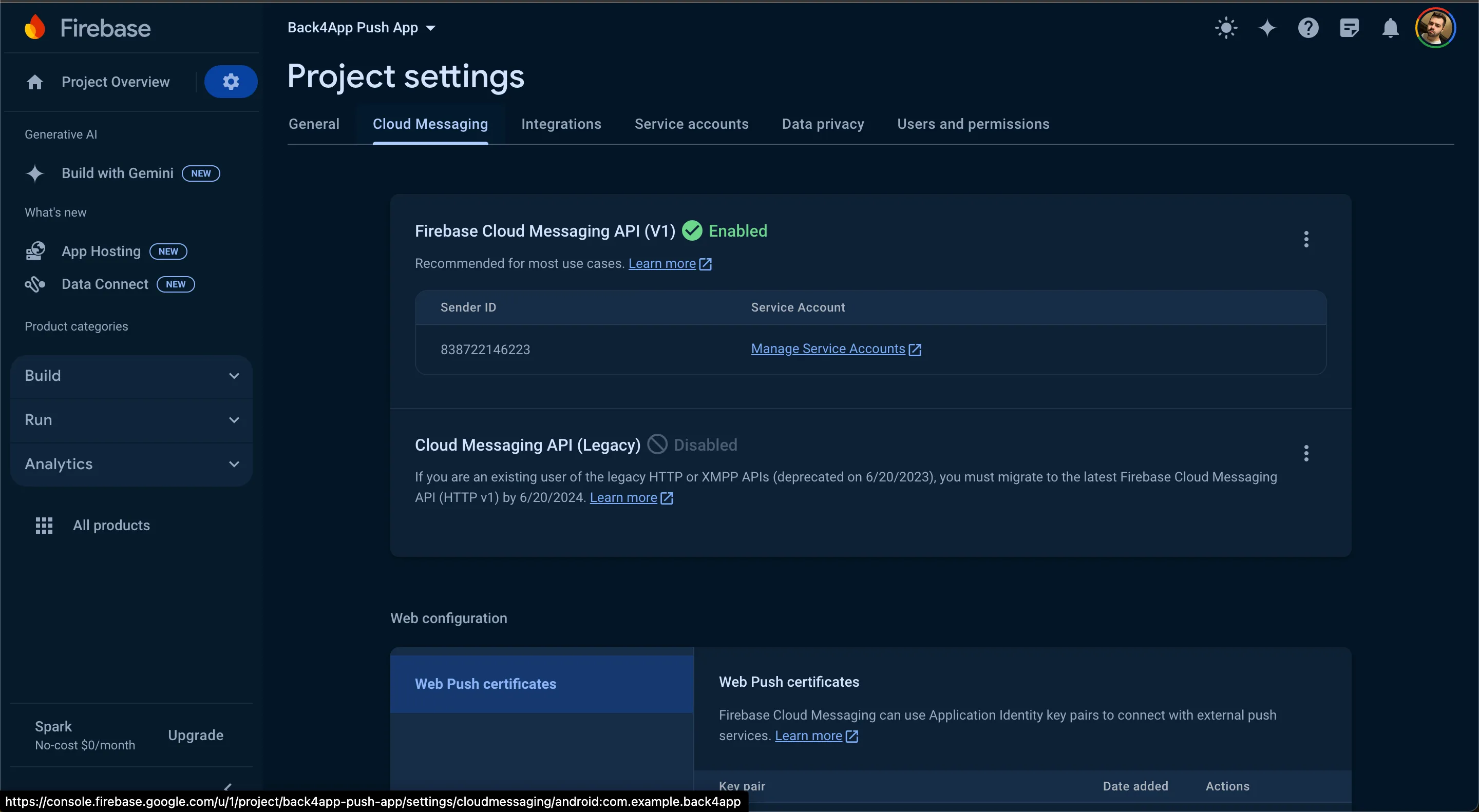Open App Hosting
Image resolution: width=1479 pixels, height=812 pixels.
101,252
